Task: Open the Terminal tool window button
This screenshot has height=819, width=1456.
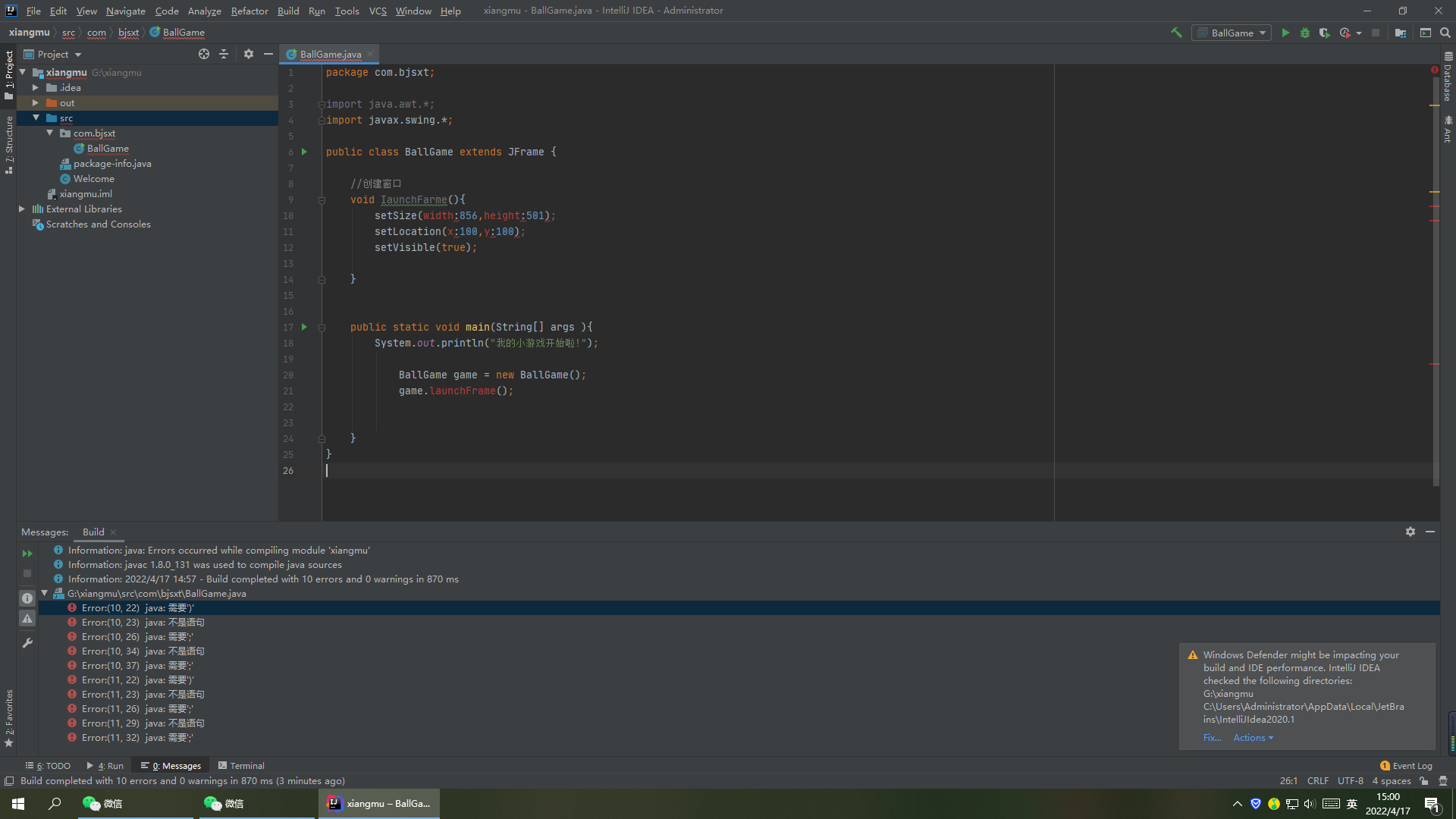Action: 241,766
